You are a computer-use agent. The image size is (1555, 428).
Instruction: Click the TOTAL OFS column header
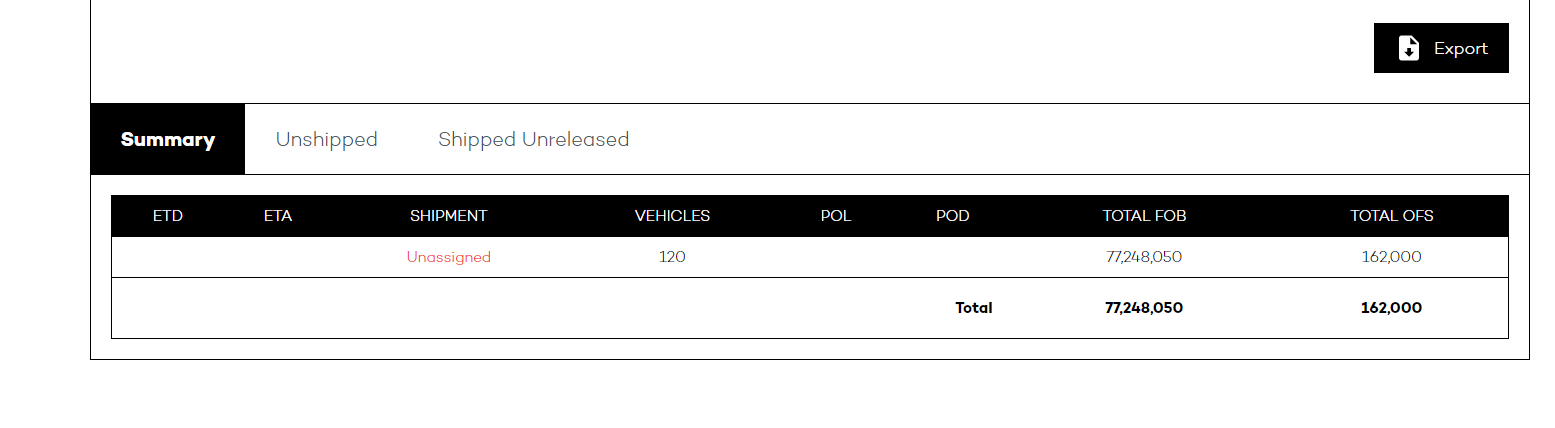click(1391, 216)
